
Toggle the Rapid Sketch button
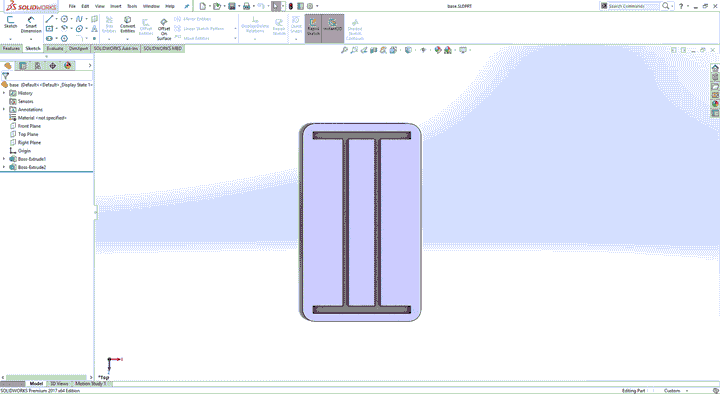point(313,28)
